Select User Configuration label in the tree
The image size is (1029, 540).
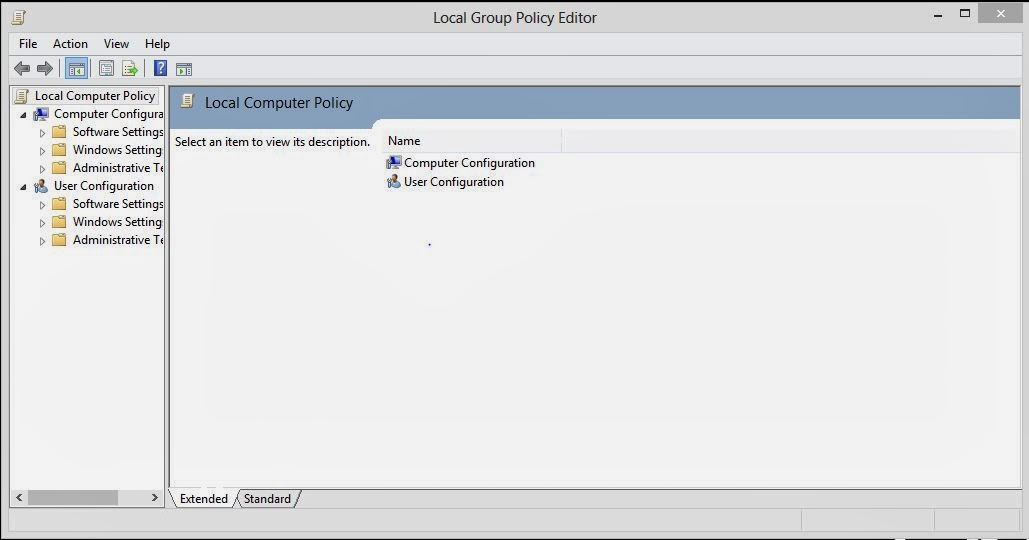[x=104, y=186]
